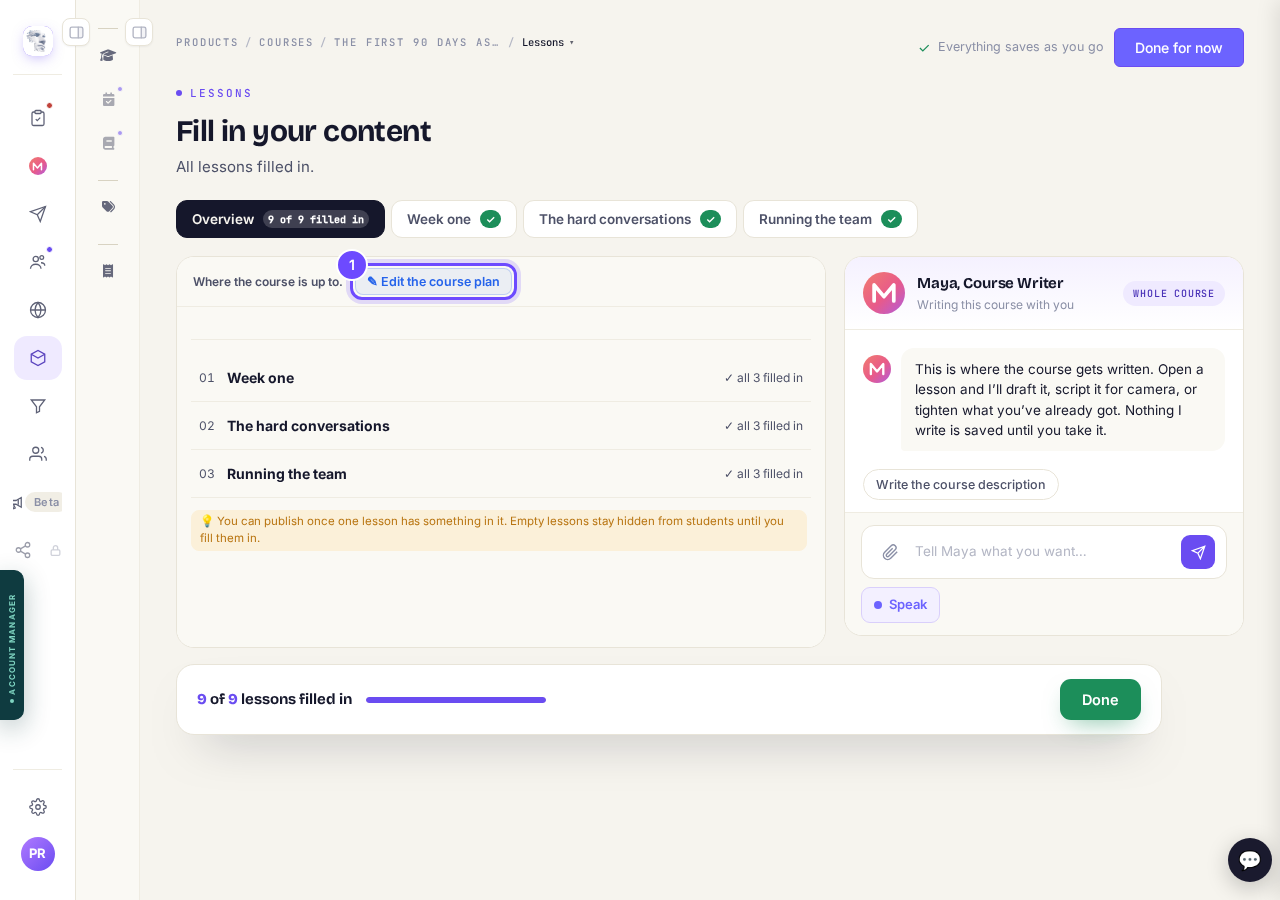Image resolution: width=1280 pixels, height=900 pixels.
Task: Click the paperclip attach icon
Action: point(890,552)
